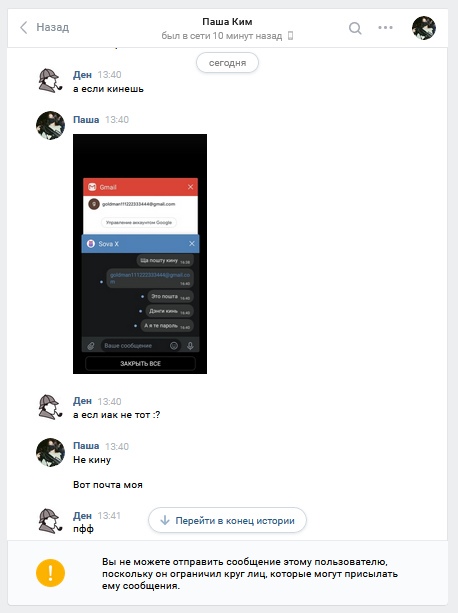The height and width of the screenshot is (613, 458).
Task: Click Ден's avatar beside 'а есл иак не тот' message
Action: pos(50,407)
